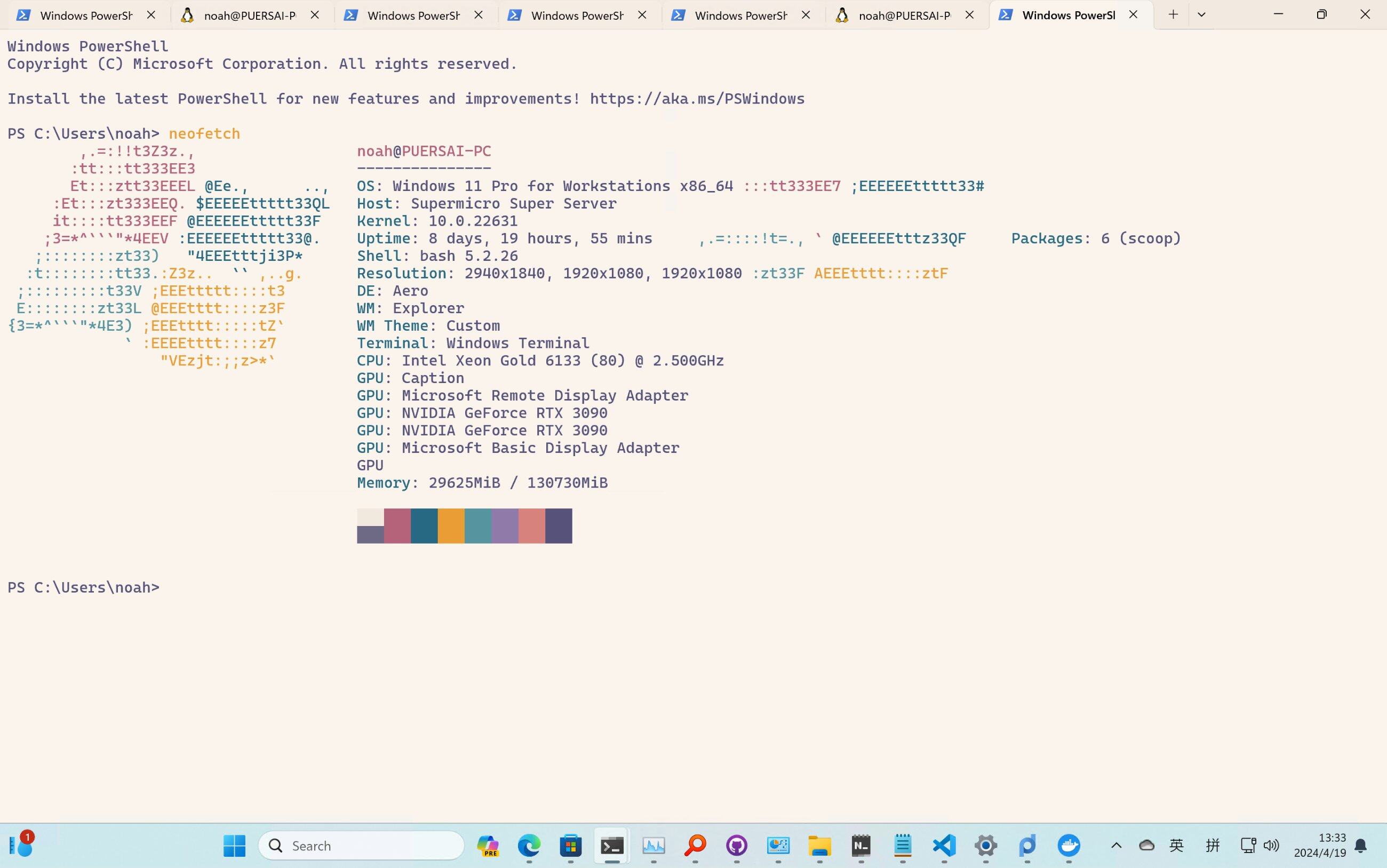Click the salmon pink swatch in neofetch palette
Screen dimensions: 1387x868
(x=531, y=526)
